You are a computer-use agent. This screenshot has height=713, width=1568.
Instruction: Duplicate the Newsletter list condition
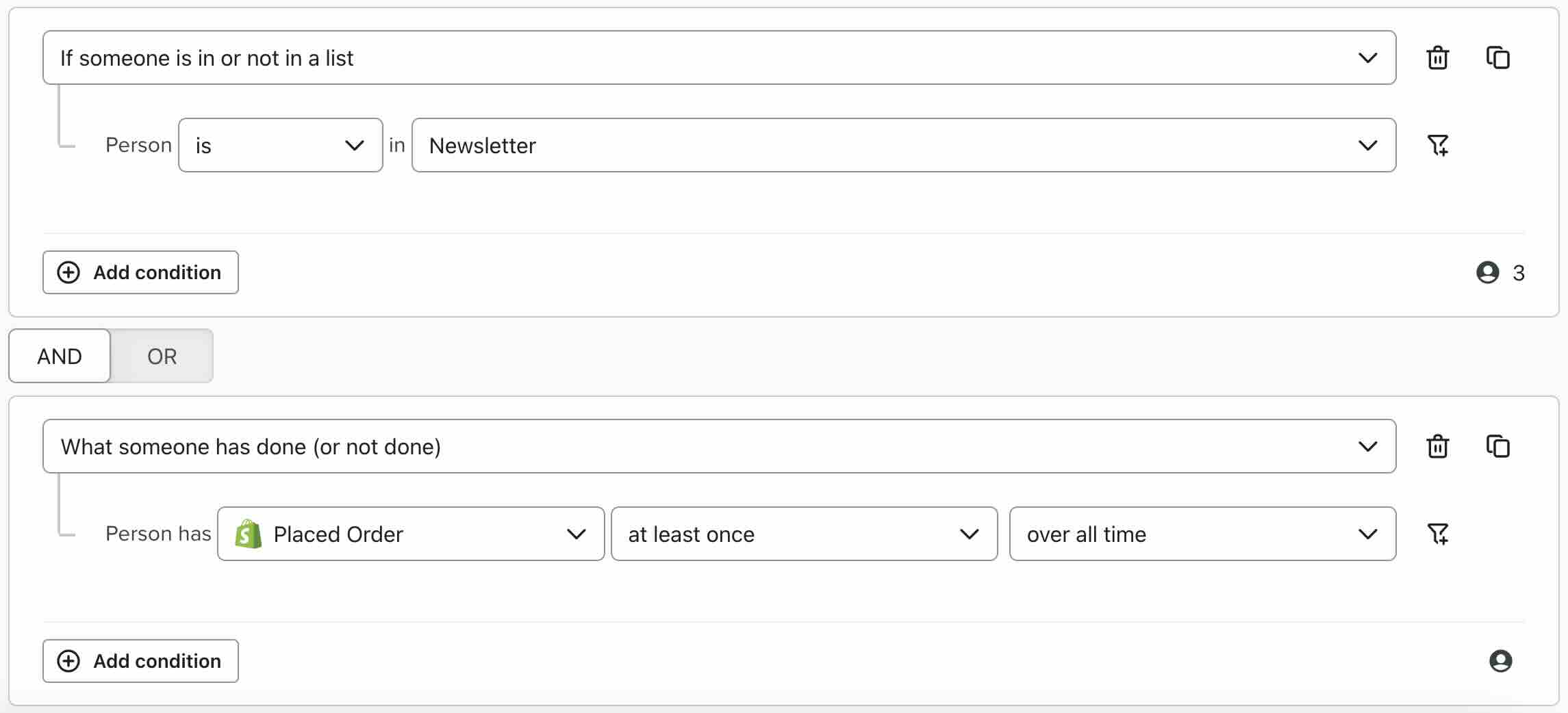(1499, 57)
